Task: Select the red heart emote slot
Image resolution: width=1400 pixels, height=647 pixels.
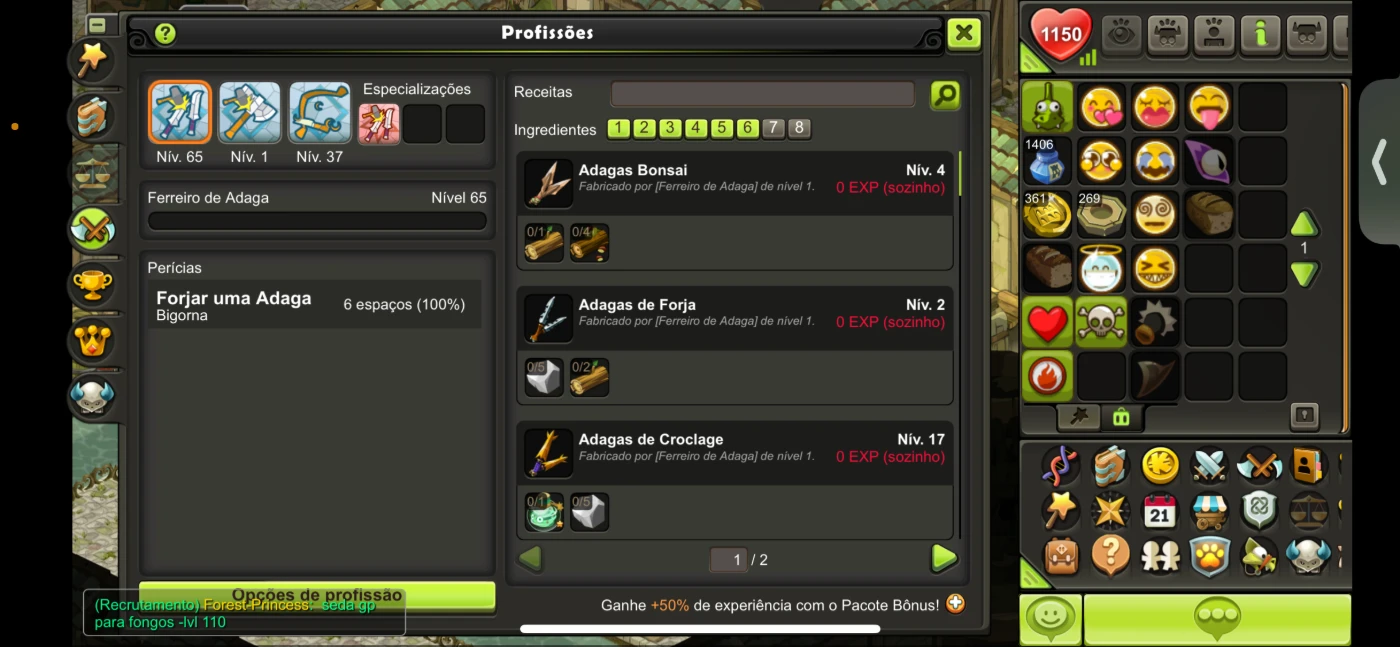Action: pos(1047,322)
